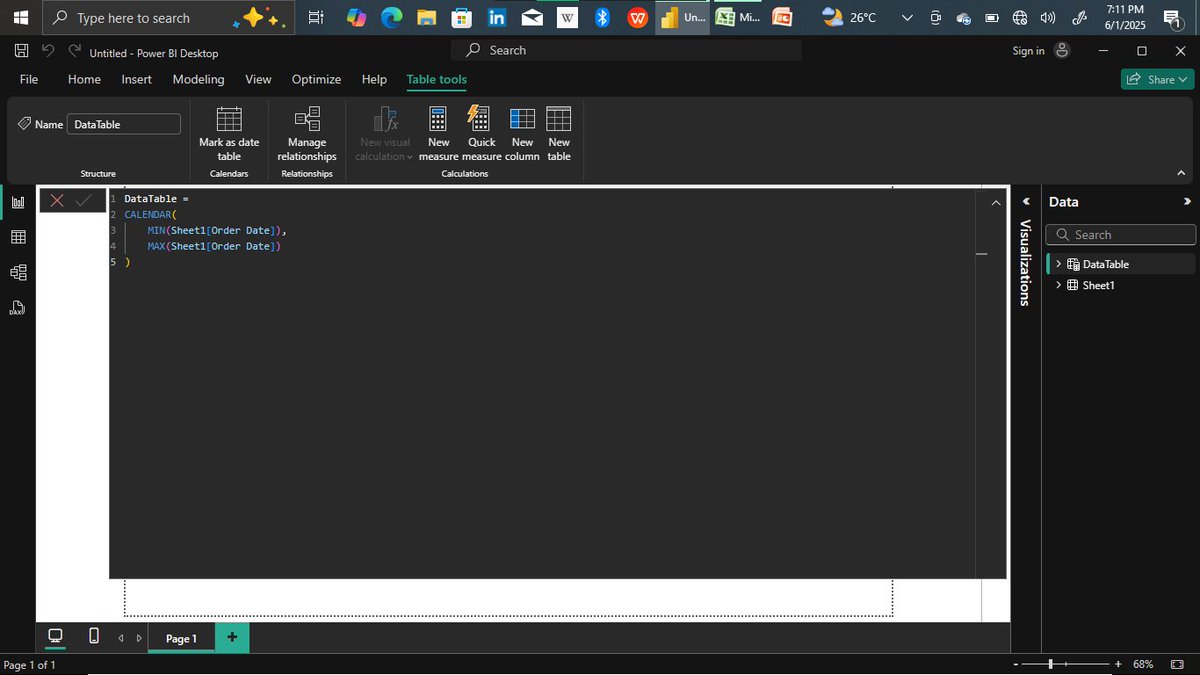Switch to Table view in left sidebar
1200x675 pixels.
pyautogui.click(x=18, y=237)
